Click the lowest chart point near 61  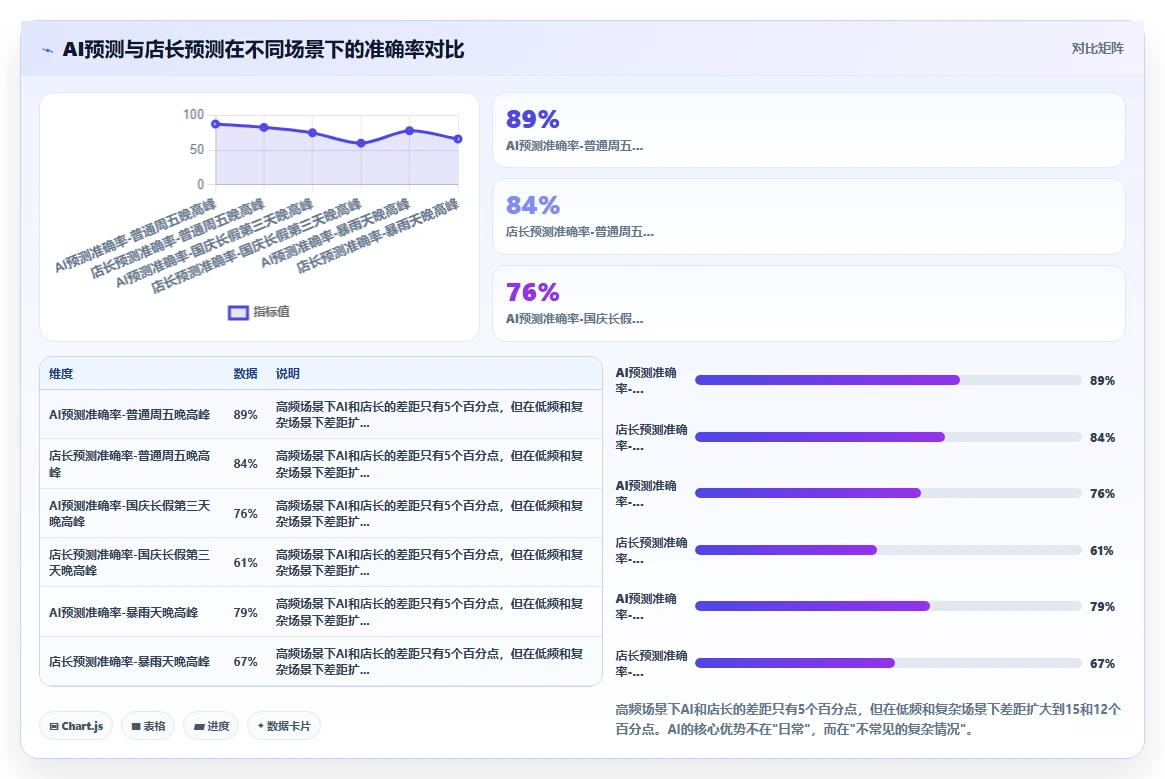pos(361,143)
